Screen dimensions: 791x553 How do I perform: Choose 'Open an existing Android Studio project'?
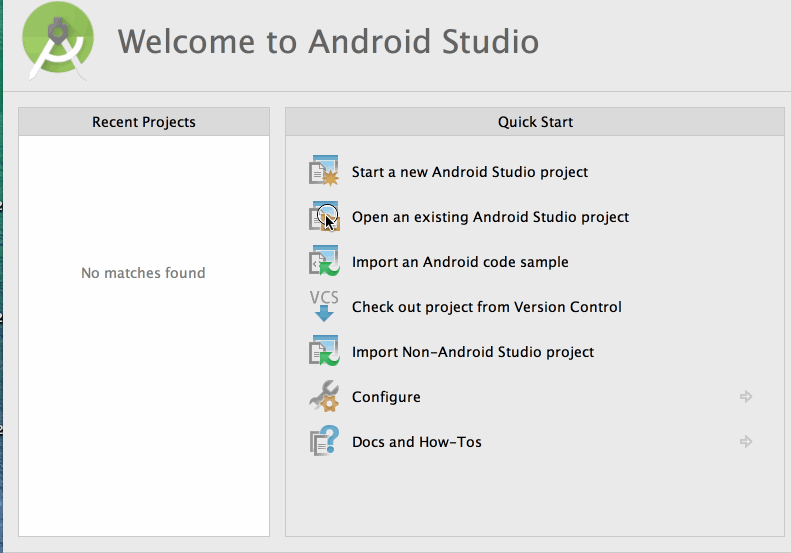pyautogui.click(x=490, y=217)
